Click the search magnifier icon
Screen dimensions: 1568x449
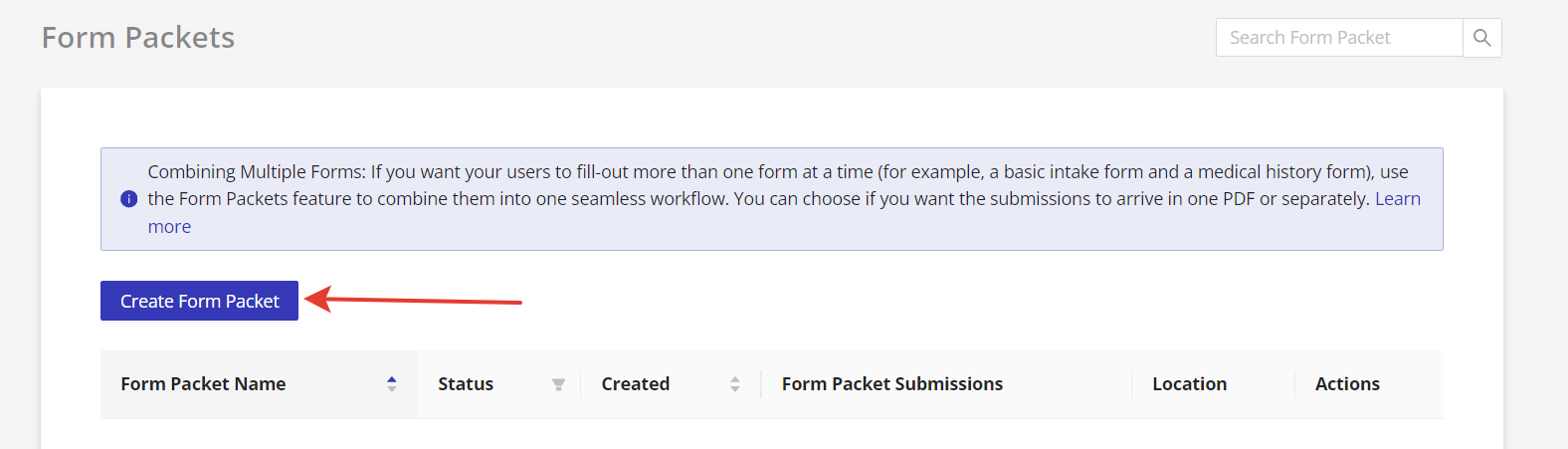click(1481, 38)
